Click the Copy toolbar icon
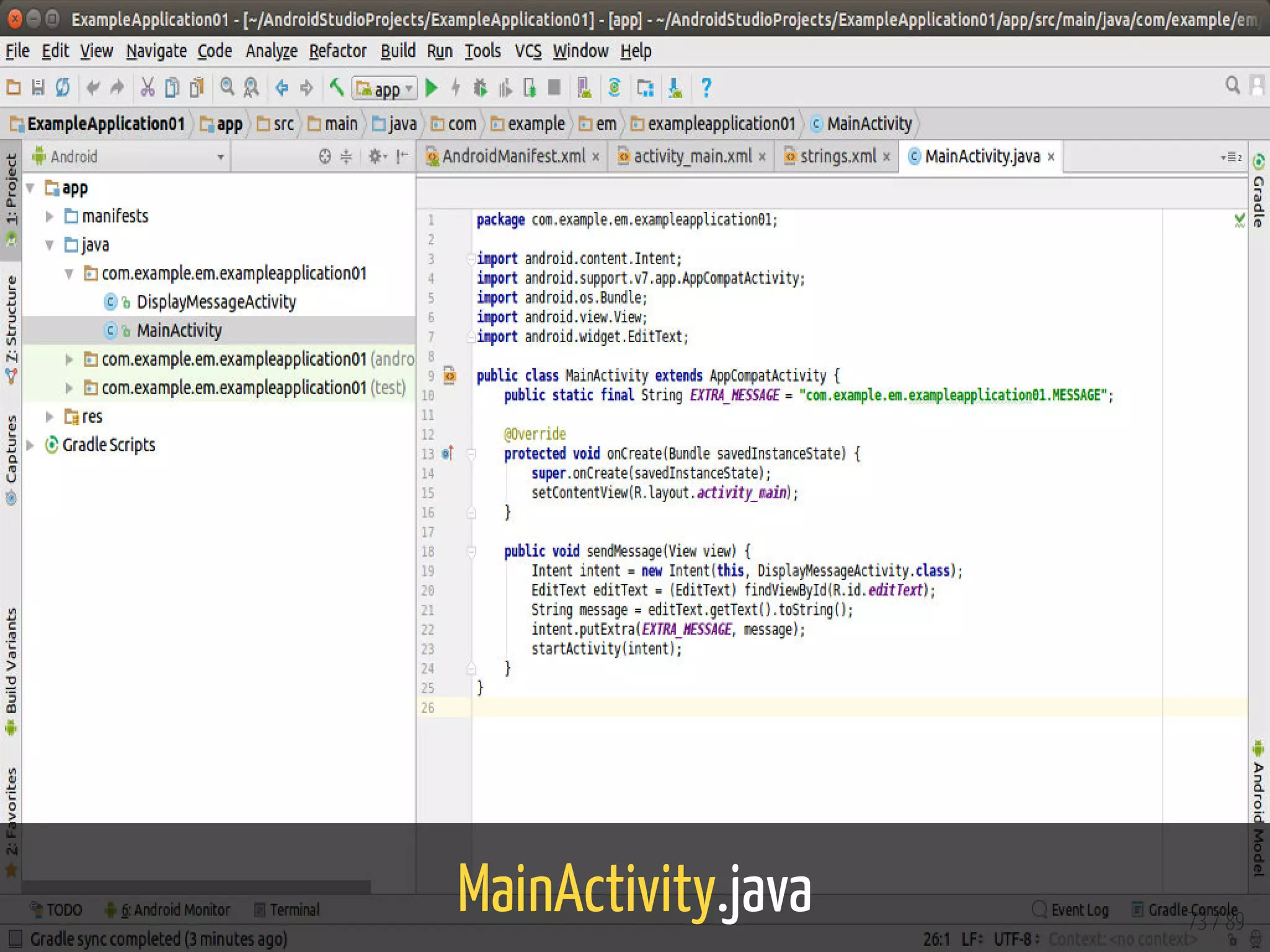The image size is (1270, 952). point(172,87)
